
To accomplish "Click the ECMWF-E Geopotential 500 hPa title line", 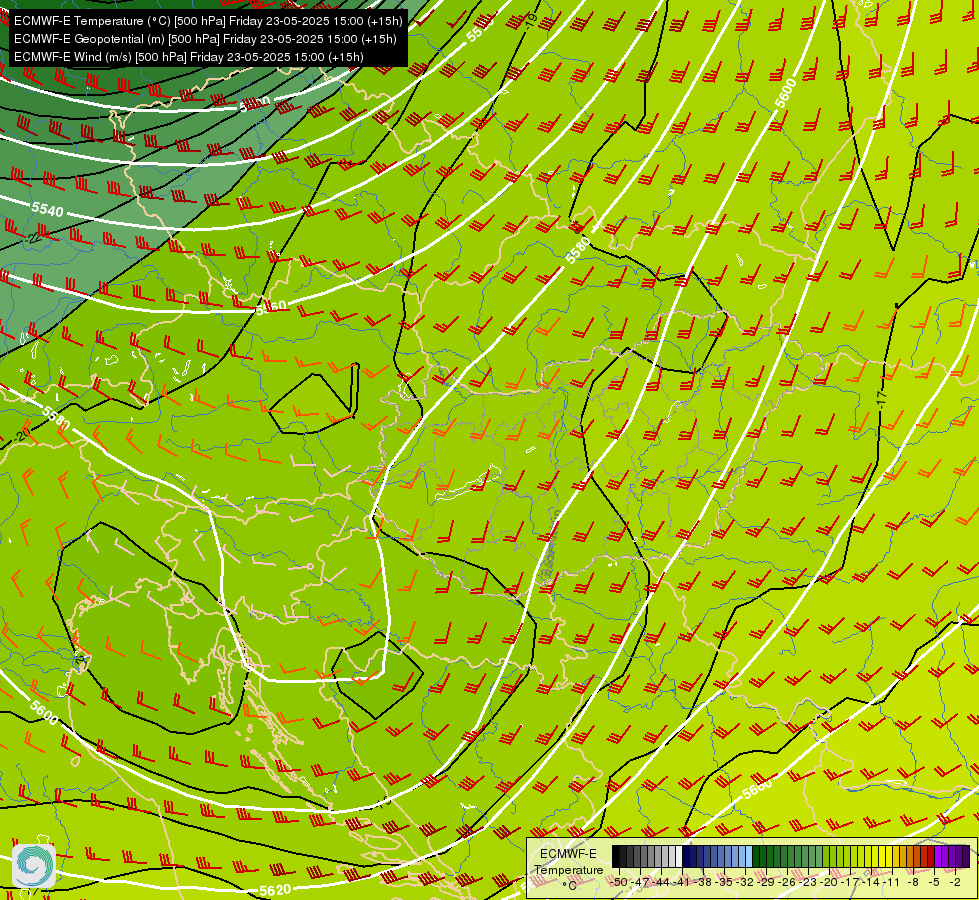I will click(x=205, y=39).
